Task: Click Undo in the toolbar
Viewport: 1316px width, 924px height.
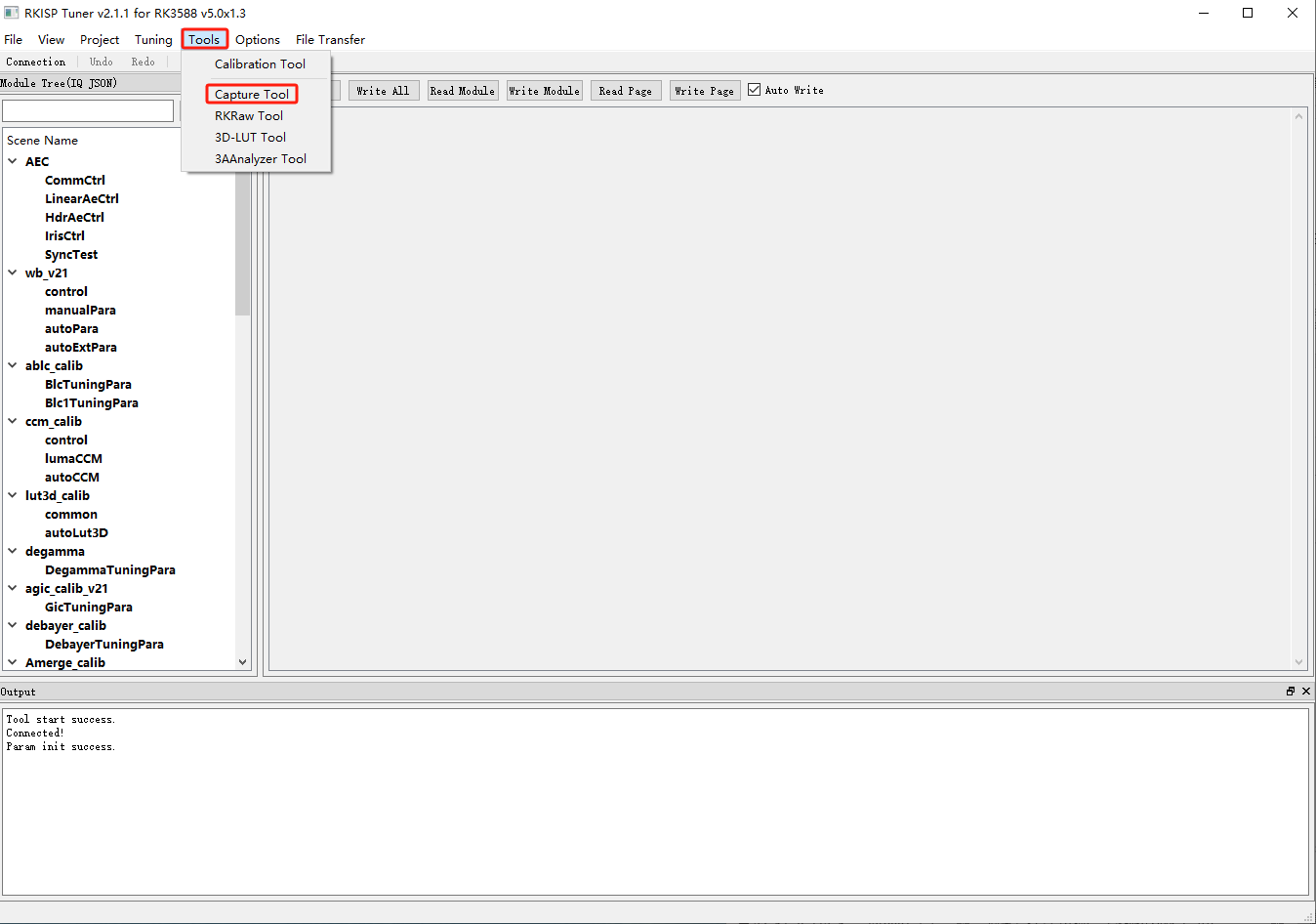Action: click(102, 62)
